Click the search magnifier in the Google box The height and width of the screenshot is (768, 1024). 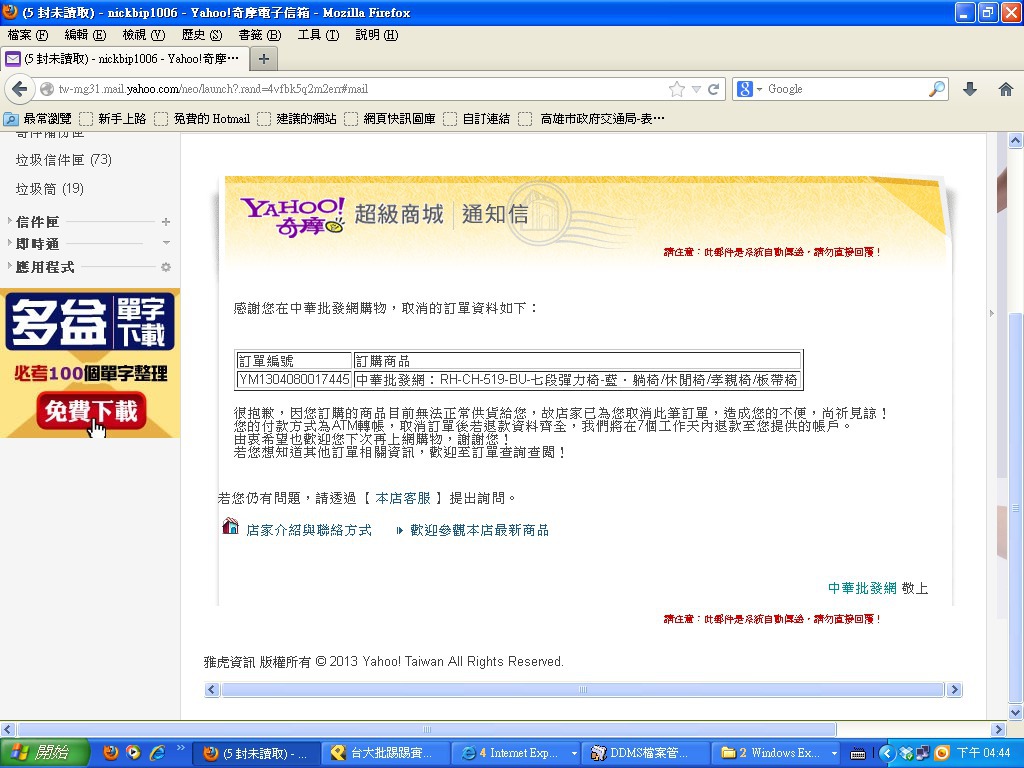coord(937,89)
